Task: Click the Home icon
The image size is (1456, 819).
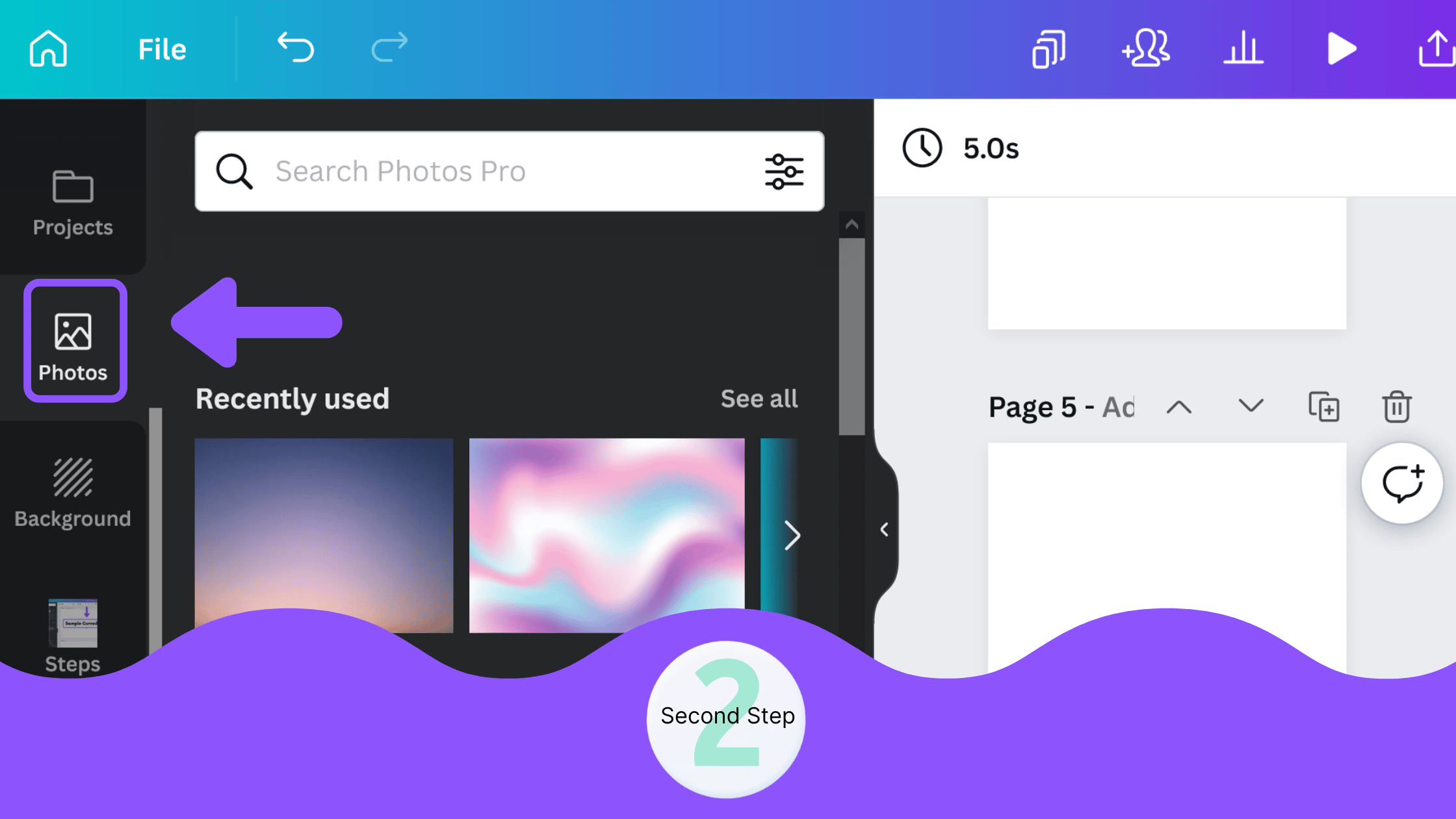Action: click(x=47, y=48)
